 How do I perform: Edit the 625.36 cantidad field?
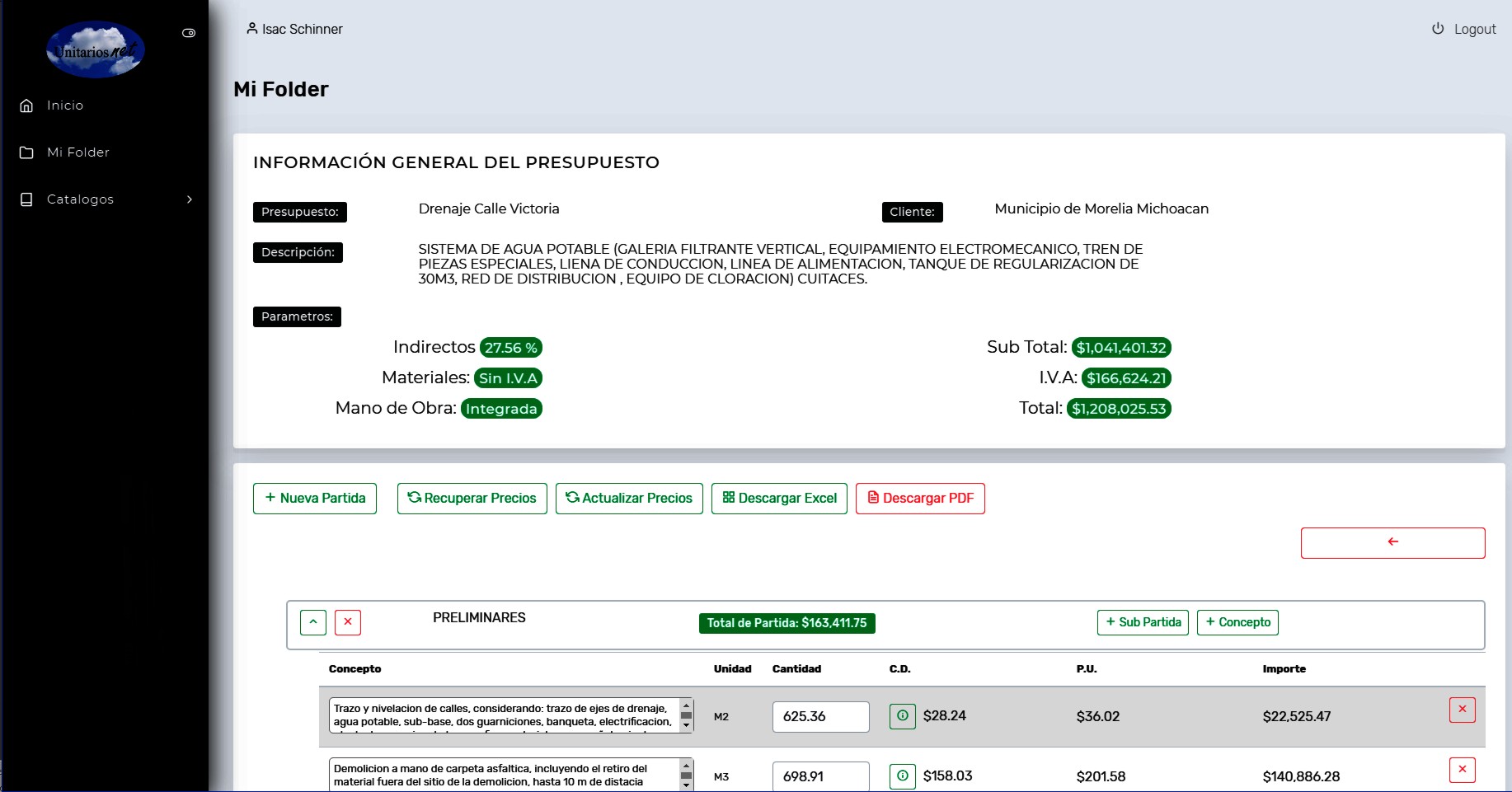click(x=820, y=716)
